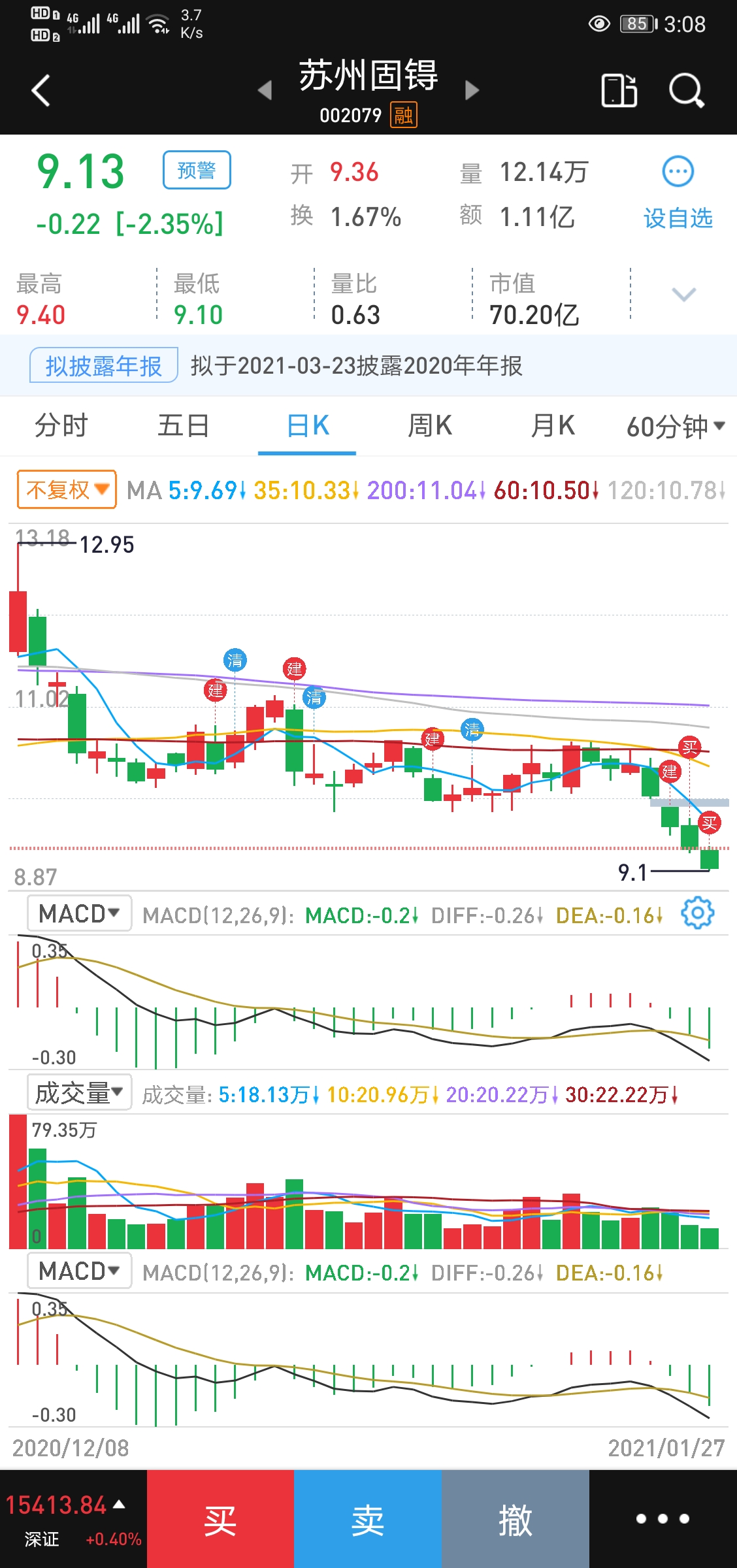Tap the blue 卖 sell button
Viewport: 737px width, 1568px height.
(x=368, y=1520)
